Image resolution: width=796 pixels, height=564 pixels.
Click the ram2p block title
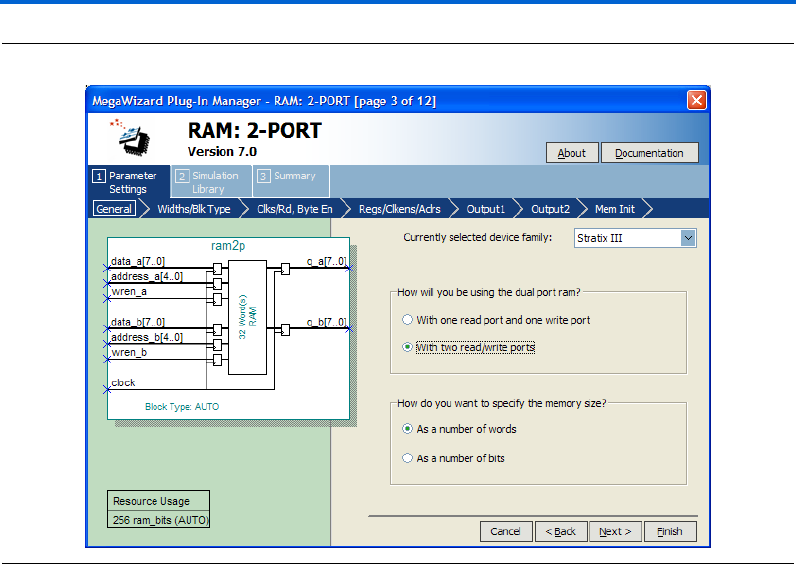tap(228, 246)
